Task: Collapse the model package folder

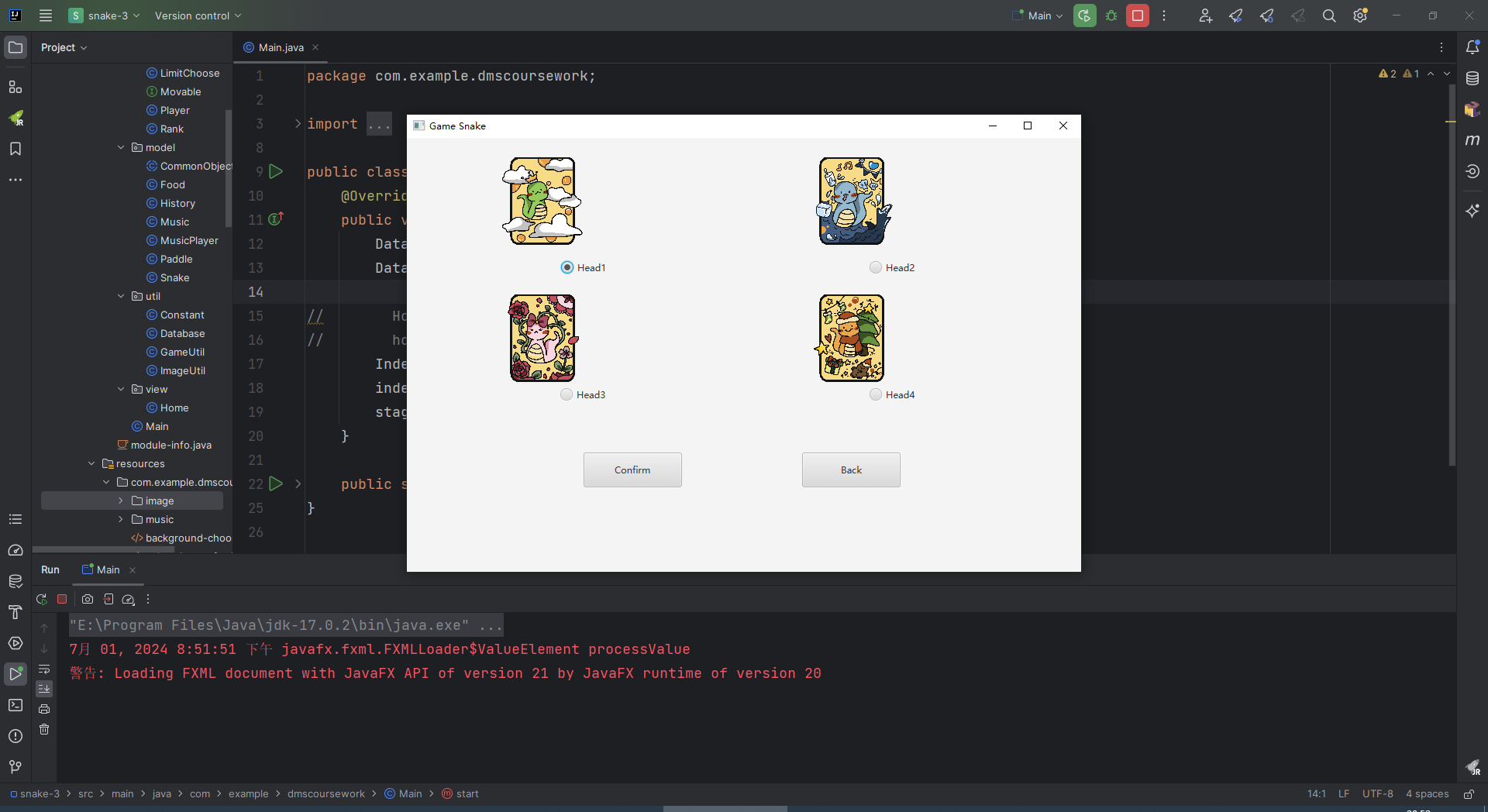Action: point(121,147)
